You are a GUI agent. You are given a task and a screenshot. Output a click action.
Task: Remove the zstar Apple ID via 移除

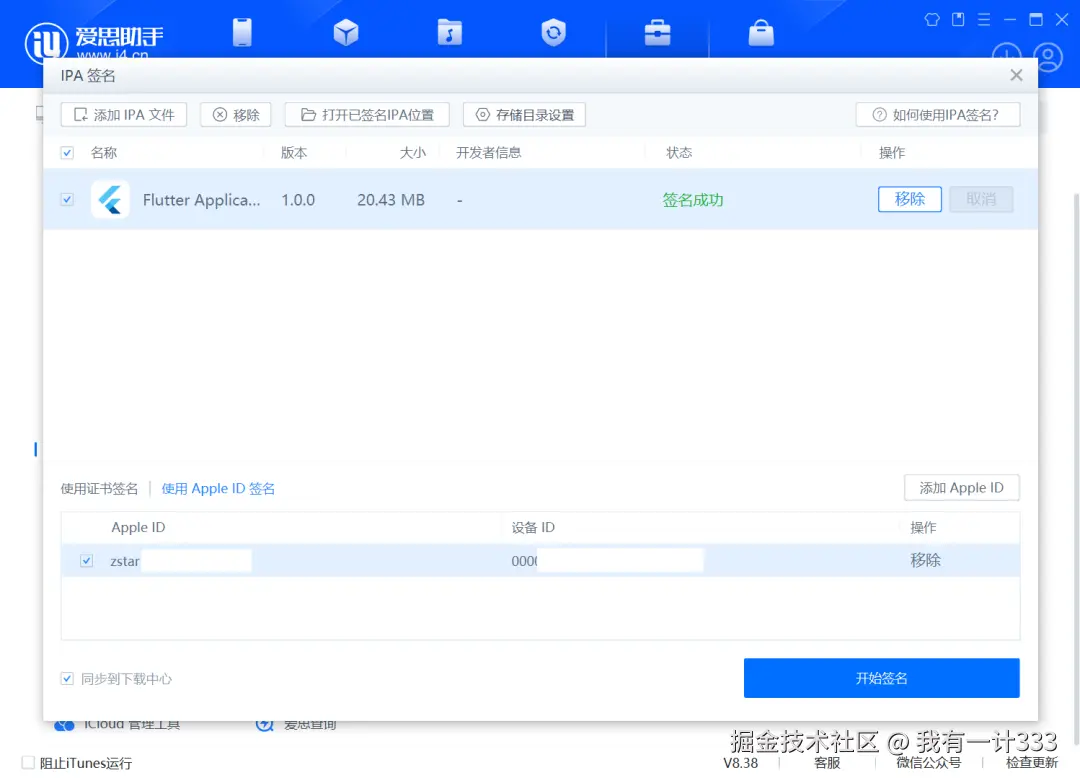925,560
